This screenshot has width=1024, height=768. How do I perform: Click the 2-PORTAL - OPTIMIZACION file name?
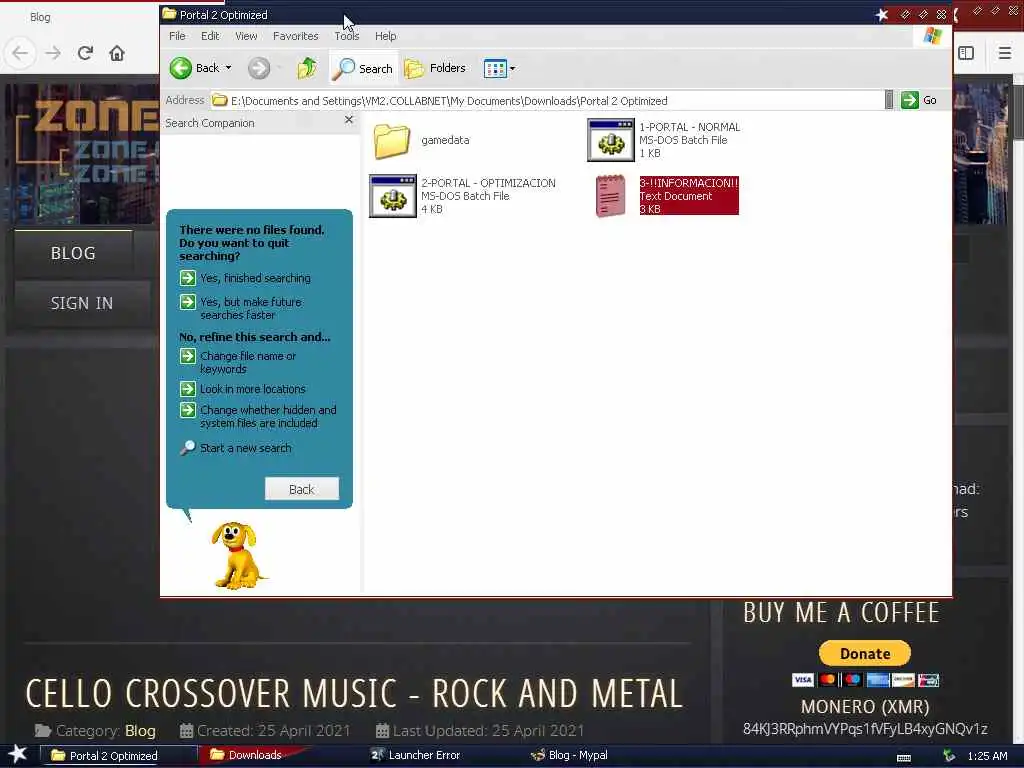click(x=488, y=183)
